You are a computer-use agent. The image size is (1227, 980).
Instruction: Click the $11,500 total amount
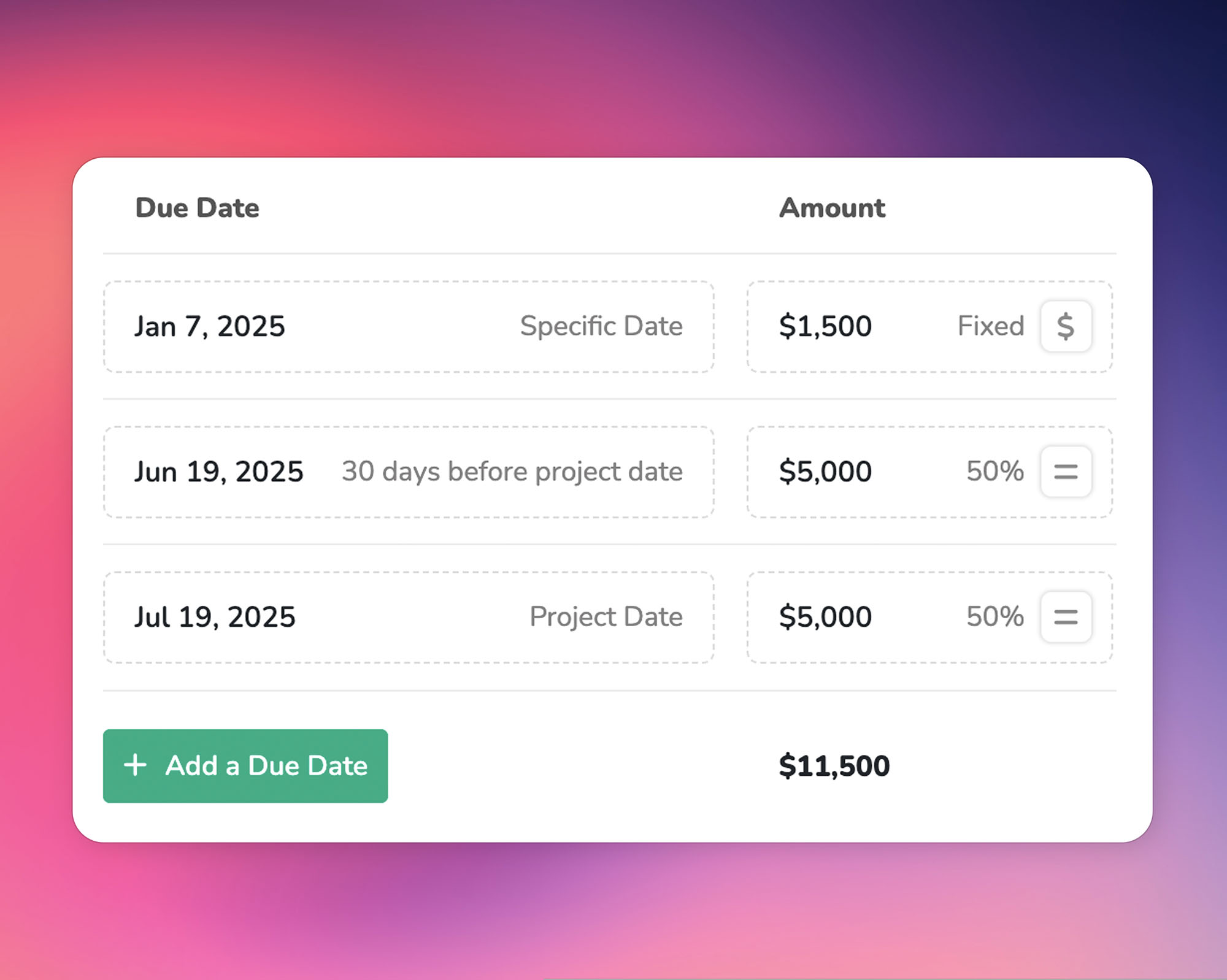click(834, 766)
